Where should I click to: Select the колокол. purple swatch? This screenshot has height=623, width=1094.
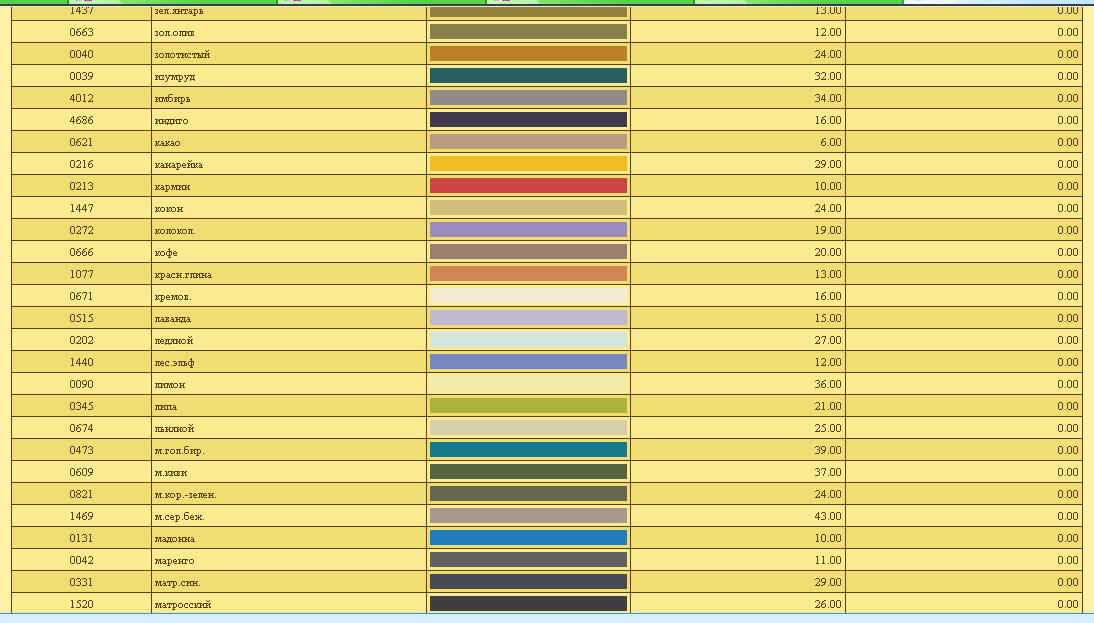coord(528,230)
